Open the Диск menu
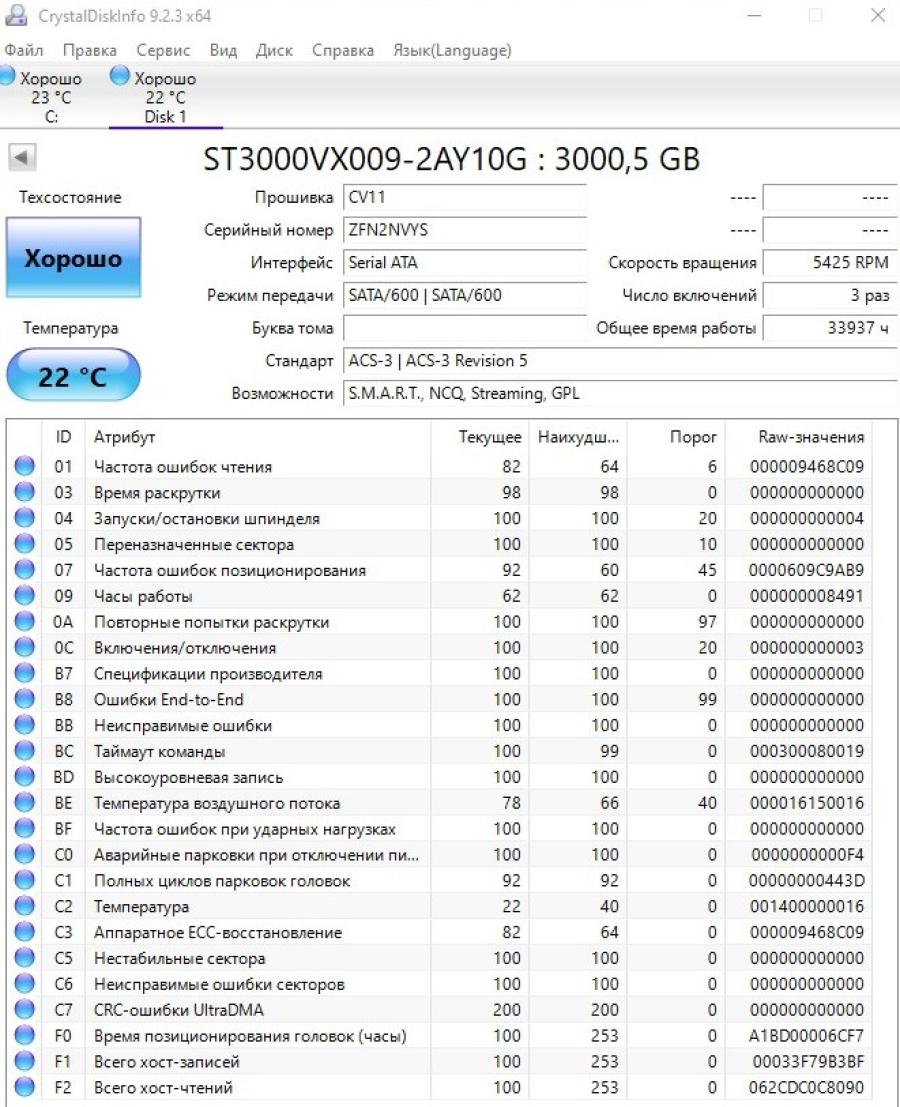 click(274, 50)
